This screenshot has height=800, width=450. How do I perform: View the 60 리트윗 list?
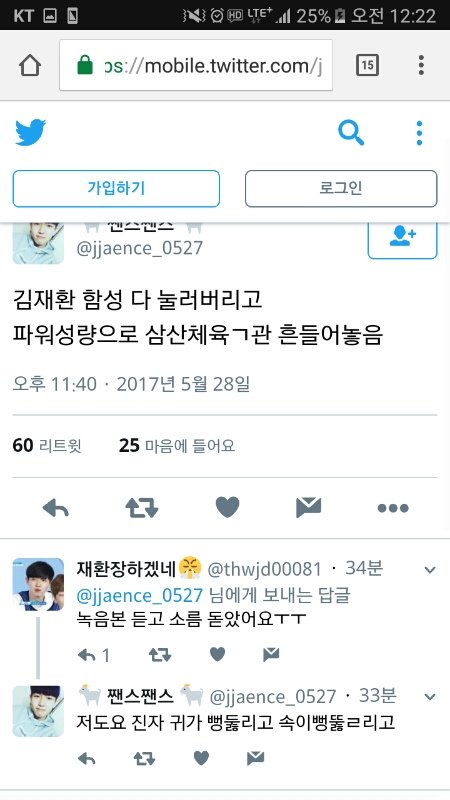click(x=47, y=446)
